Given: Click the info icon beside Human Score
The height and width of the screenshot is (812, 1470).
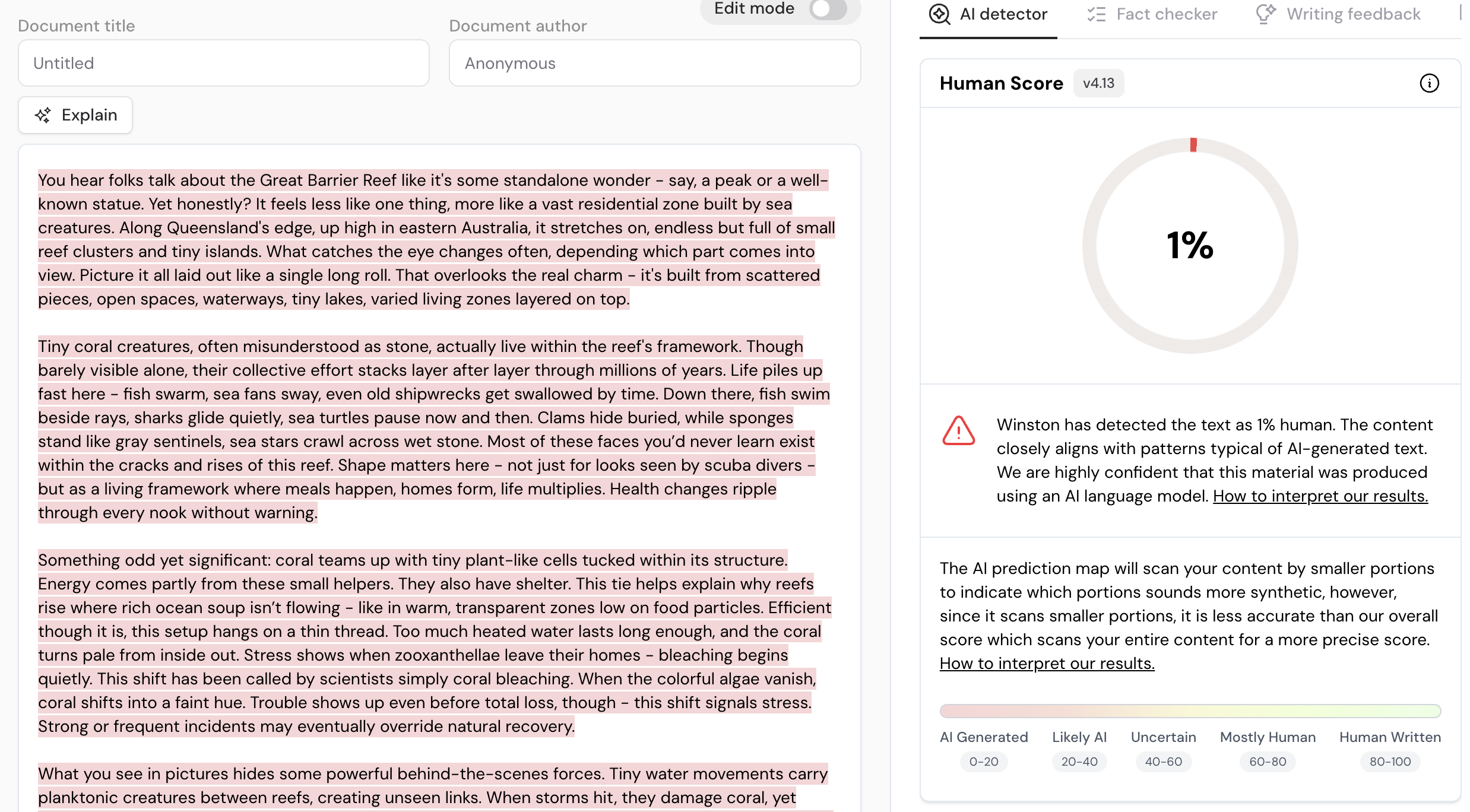Looking at the screenshot, I should point(1428,83).
